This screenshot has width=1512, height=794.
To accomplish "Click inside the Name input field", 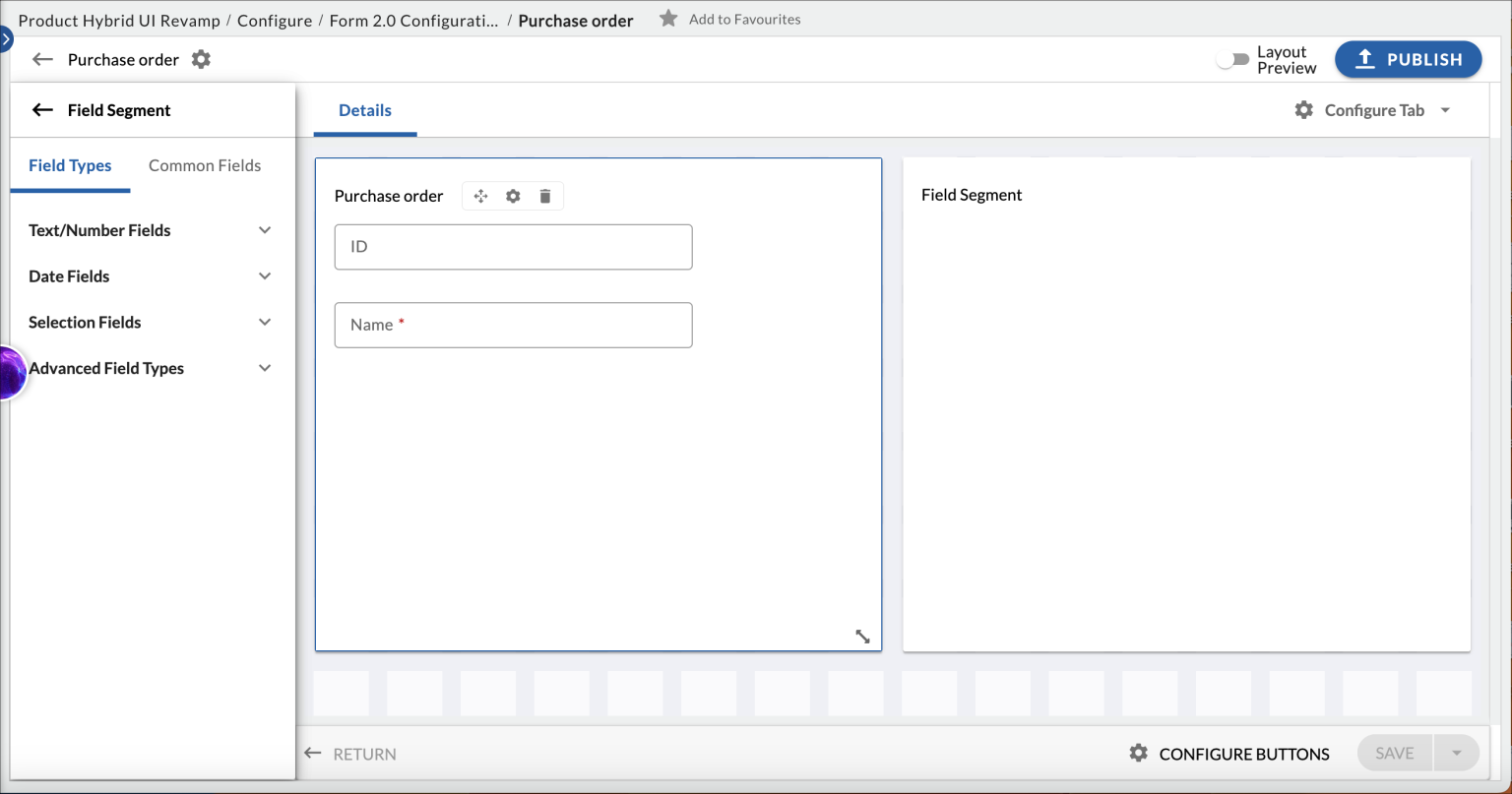I will pyautogui.click(x=513, y=325).
